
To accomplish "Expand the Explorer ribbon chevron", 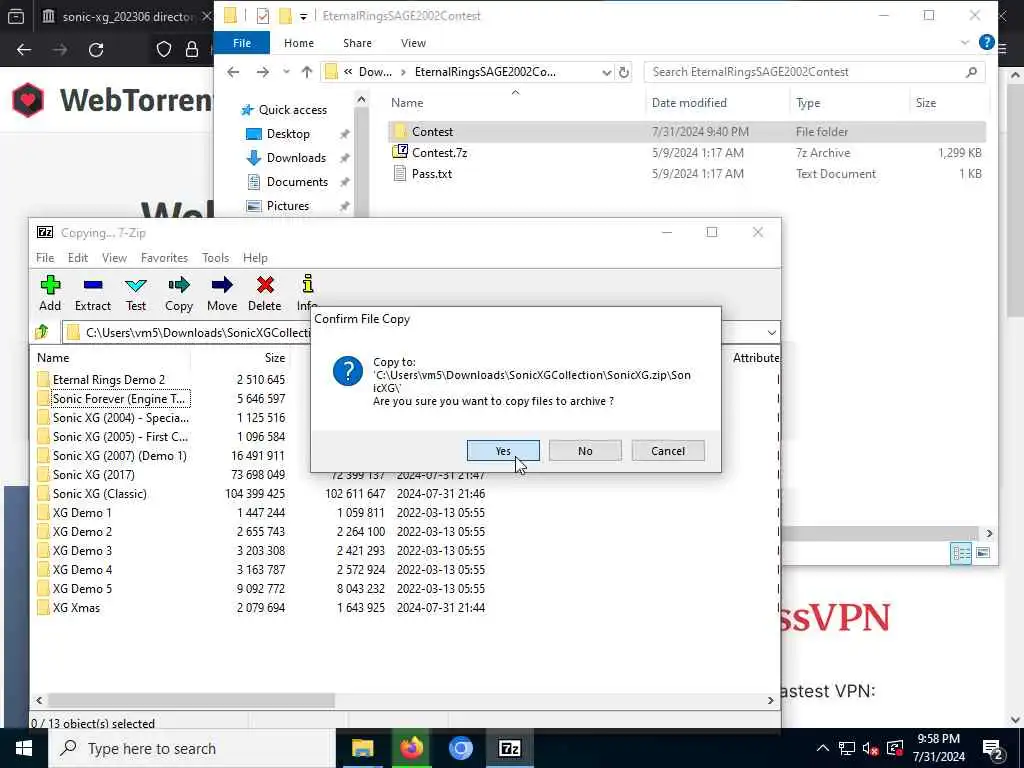I will click(965, 42).
